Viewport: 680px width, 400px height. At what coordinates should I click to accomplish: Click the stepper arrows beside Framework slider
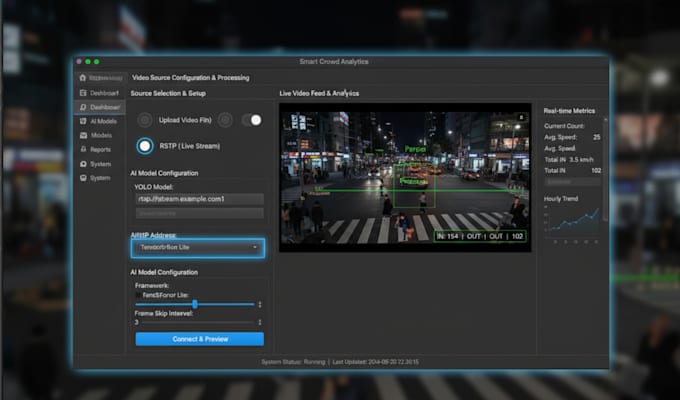coord(260,305)
